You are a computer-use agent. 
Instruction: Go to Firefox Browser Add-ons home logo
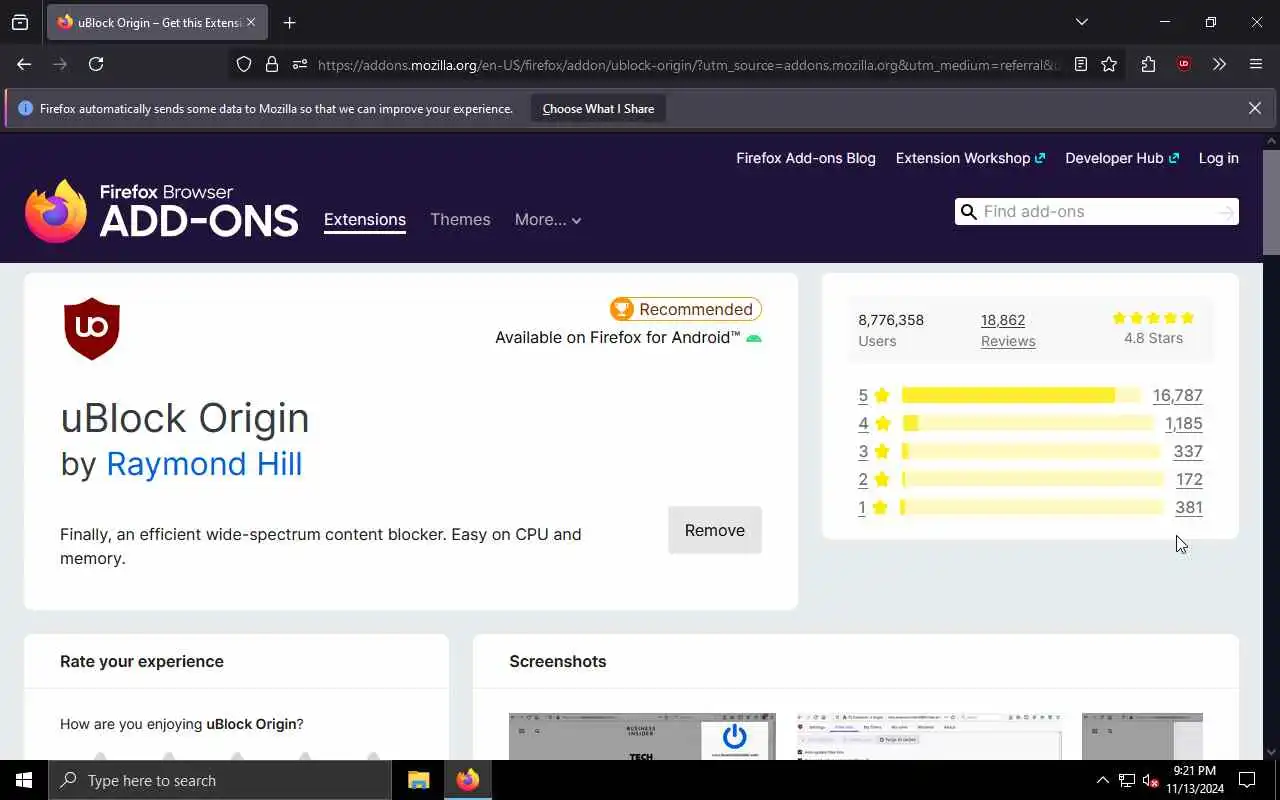point(161,211)
